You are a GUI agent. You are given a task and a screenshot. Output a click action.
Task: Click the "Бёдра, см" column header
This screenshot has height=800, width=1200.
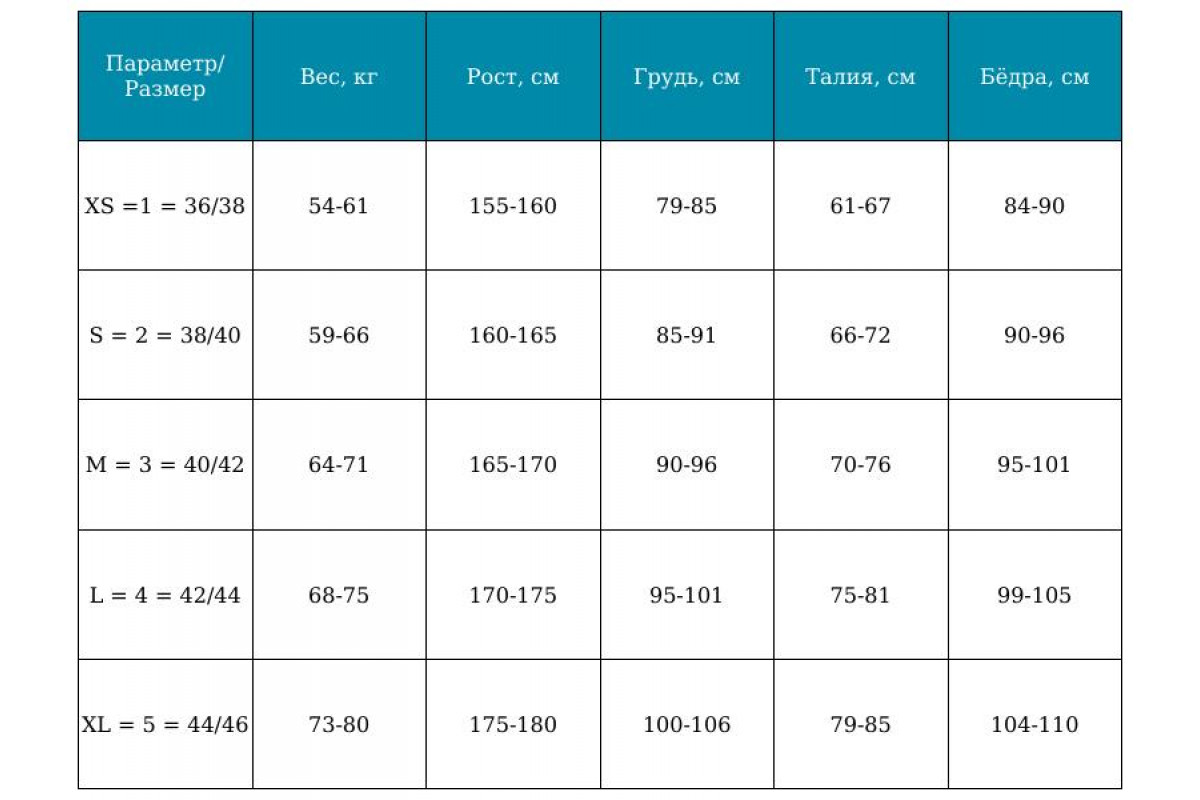coord(1035,77)
